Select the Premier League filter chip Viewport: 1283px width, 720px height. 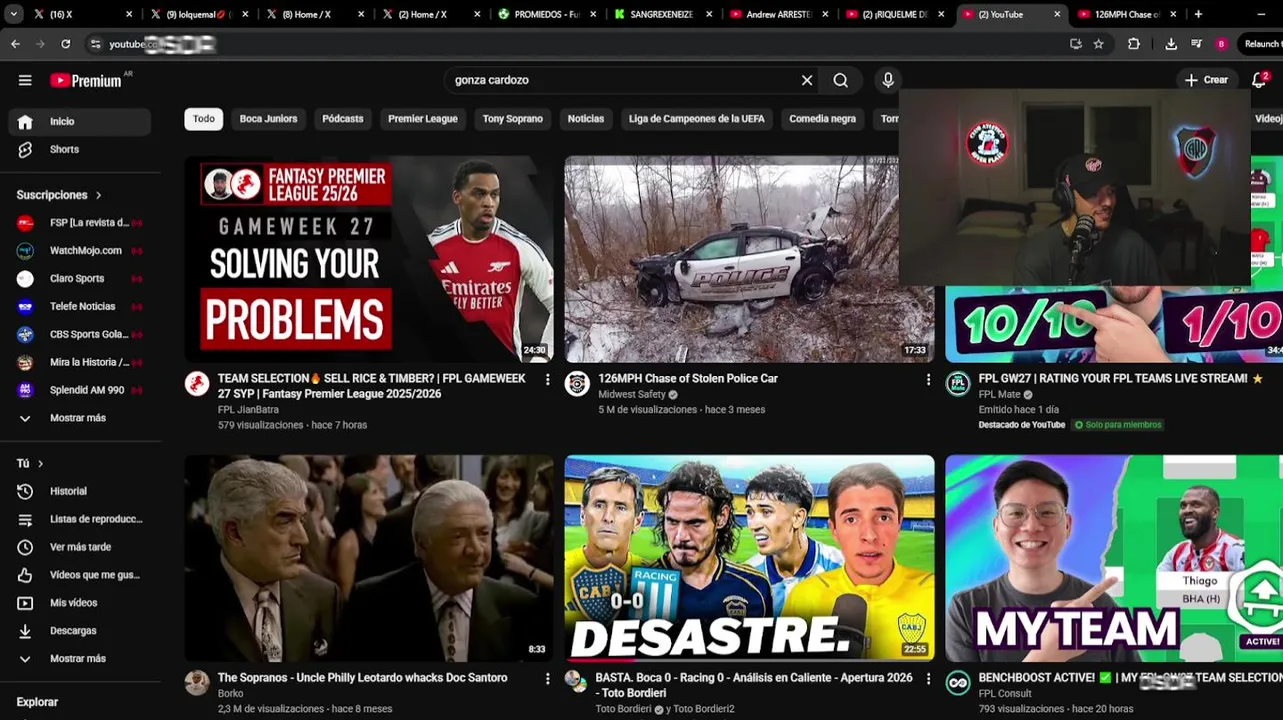pyautogui.click(x=423, y=119)
